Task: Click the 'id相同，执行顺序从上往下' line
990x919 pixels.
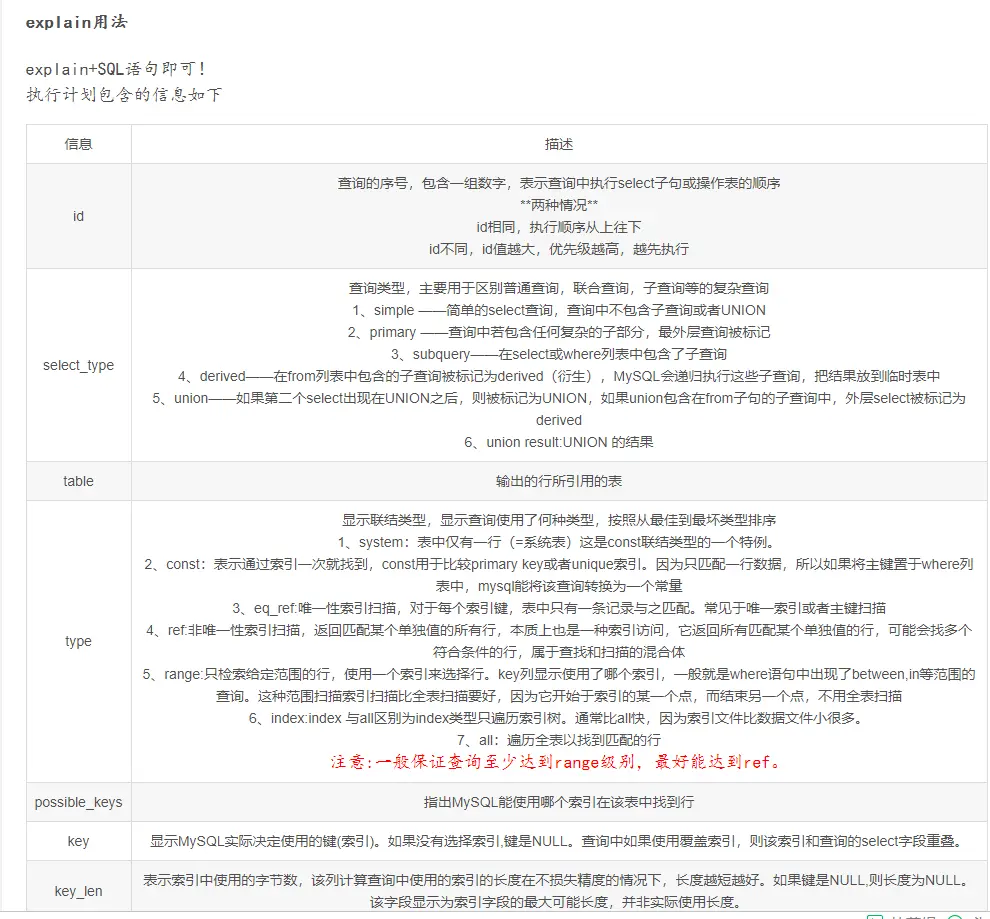Action: (x=559, y=227)
